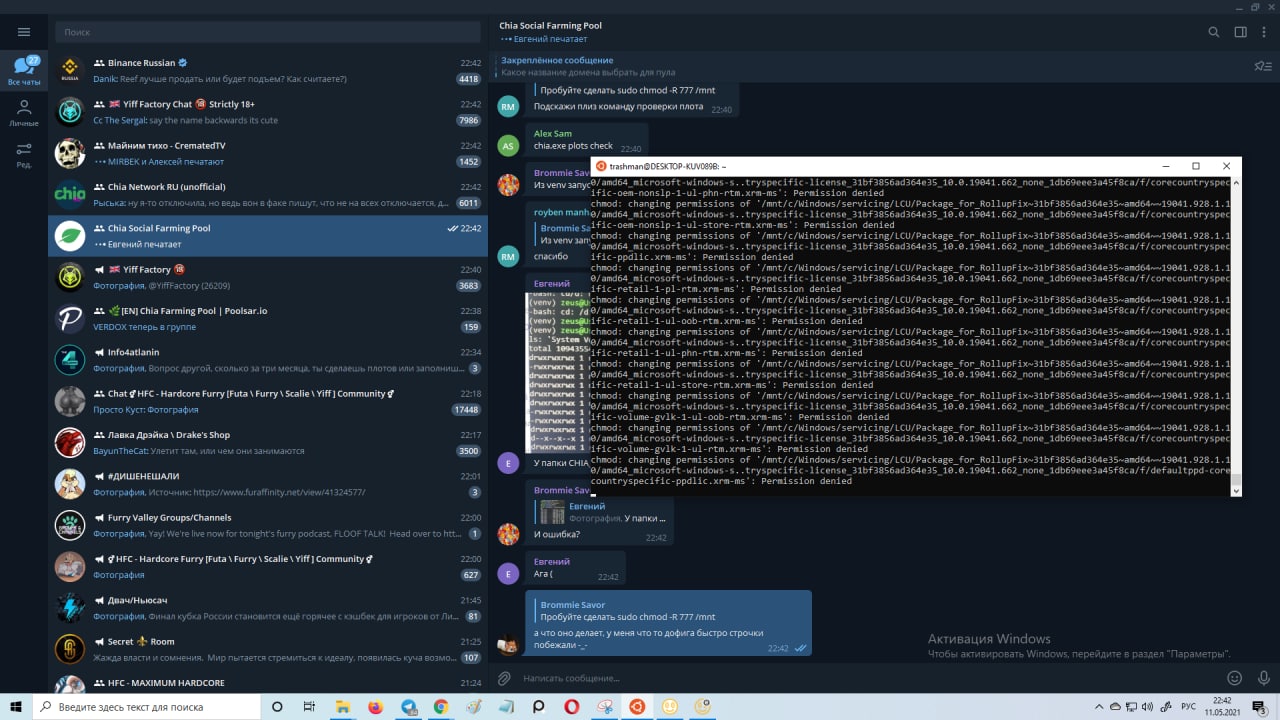
Task: Open the 'Secret Room' channel
Action: 268,649
